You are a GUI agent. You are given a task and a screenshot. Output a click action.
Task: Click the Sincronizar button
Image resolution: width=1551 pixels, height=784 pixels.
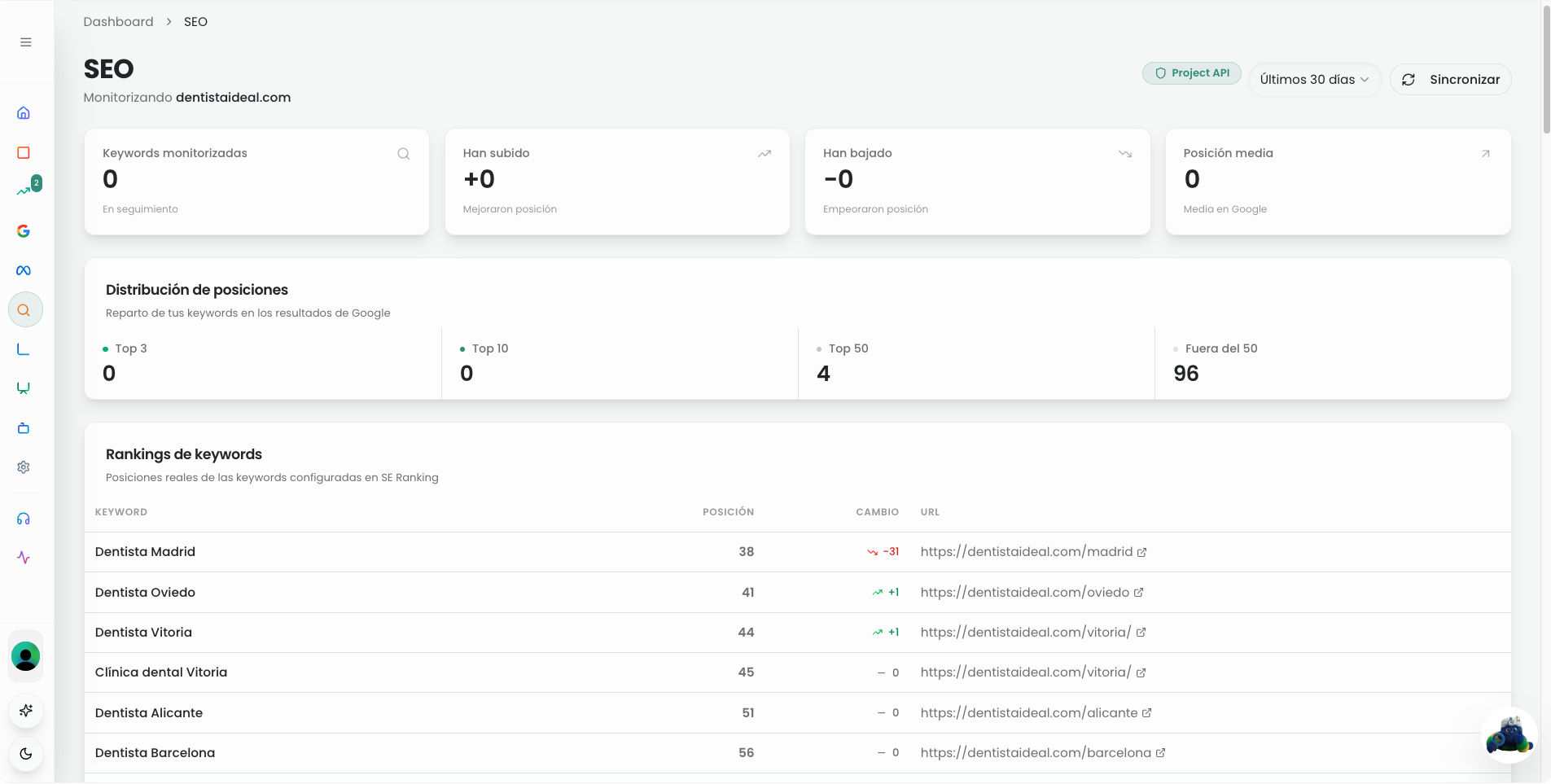tap(1450, 80)
